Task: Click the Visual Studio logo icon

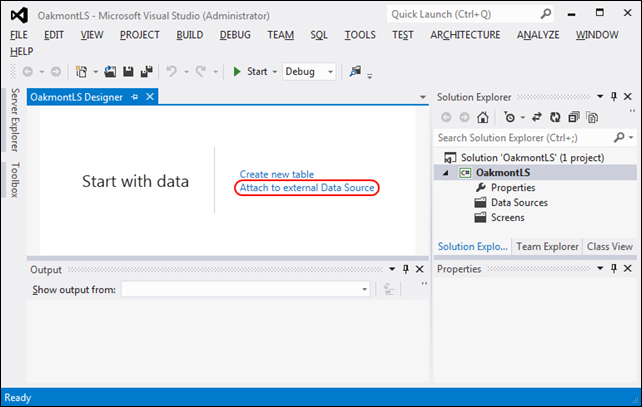Action: (x=19, y=16)
